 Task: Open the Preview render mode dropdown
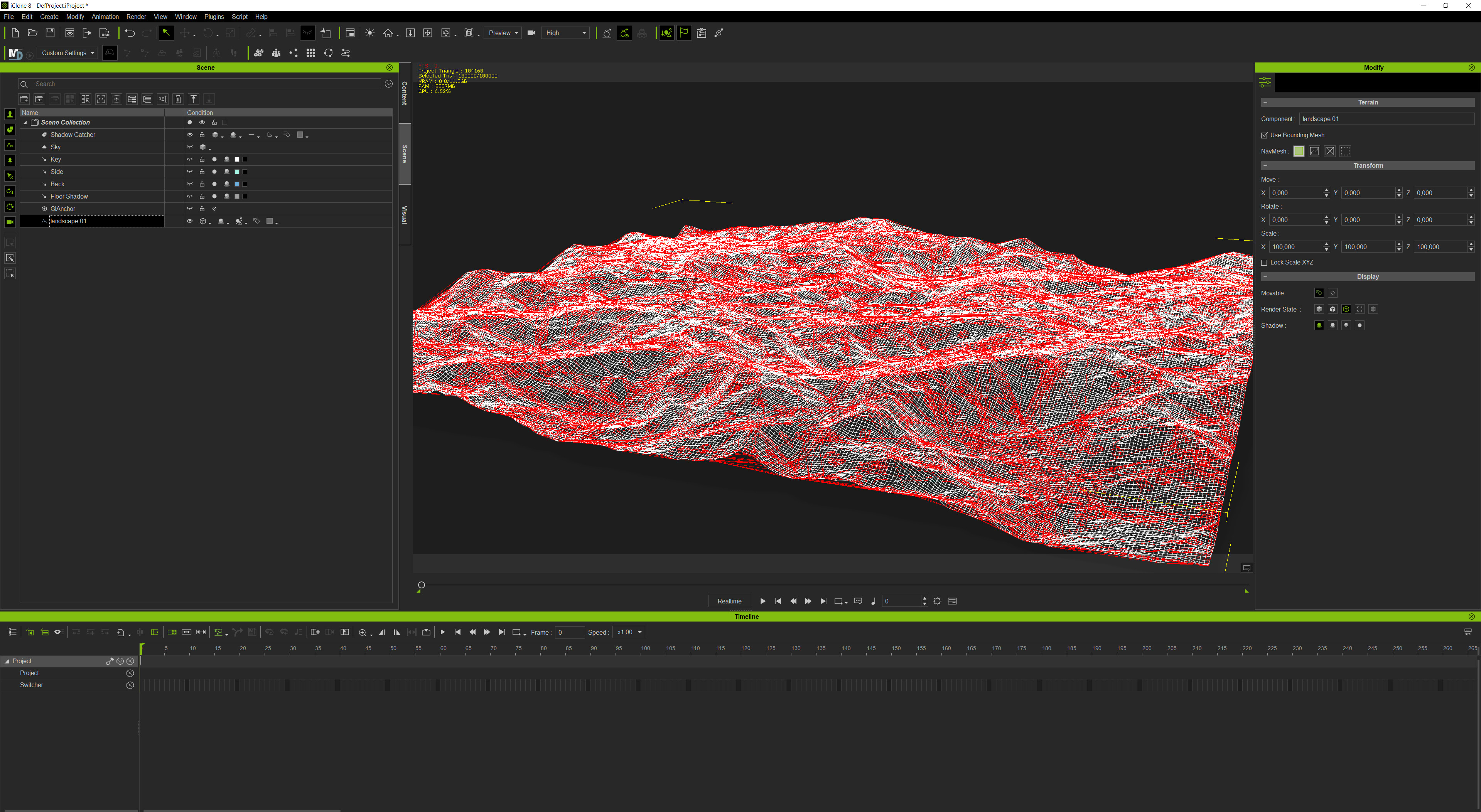[x=503, y=33]
